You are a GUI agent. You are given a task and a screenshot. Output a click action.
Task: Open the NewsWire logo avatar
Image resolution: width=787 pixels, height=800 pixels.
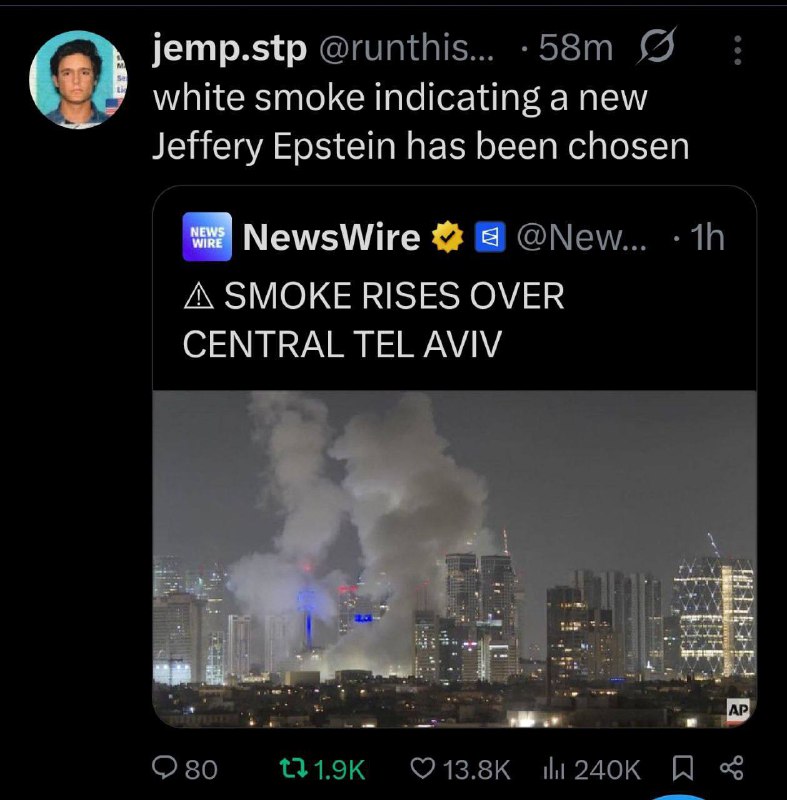pos(207,237)
